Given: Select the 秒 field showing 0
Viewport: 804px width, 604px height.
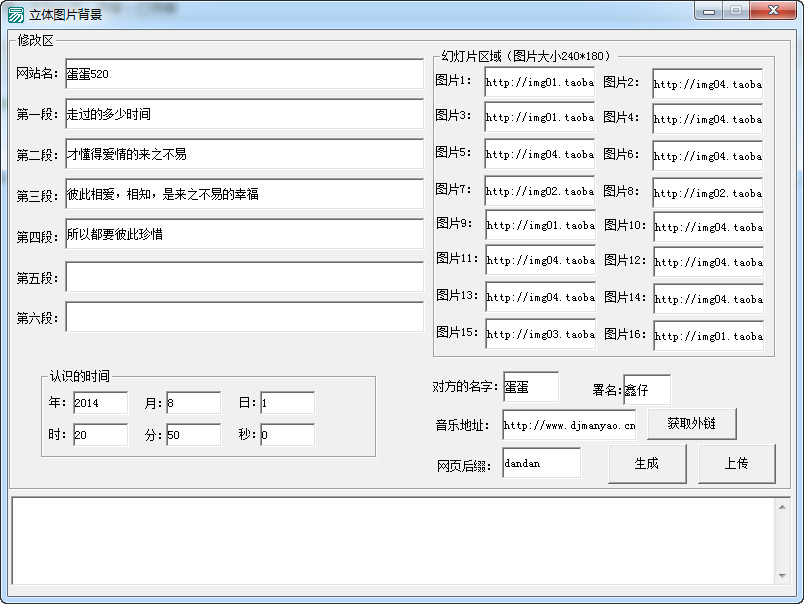Looking at the screenshot, I should tap(288, 435).
